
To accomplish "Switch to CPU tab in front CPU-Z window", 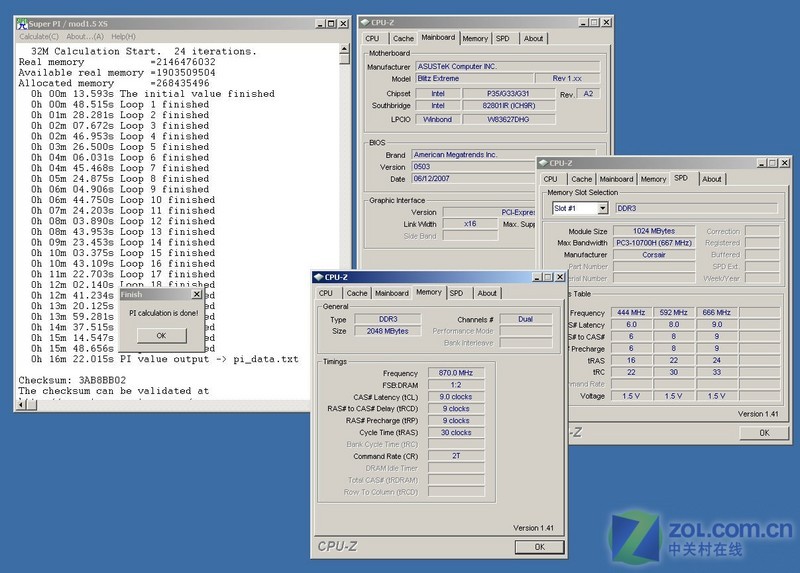I will (326, 293).
